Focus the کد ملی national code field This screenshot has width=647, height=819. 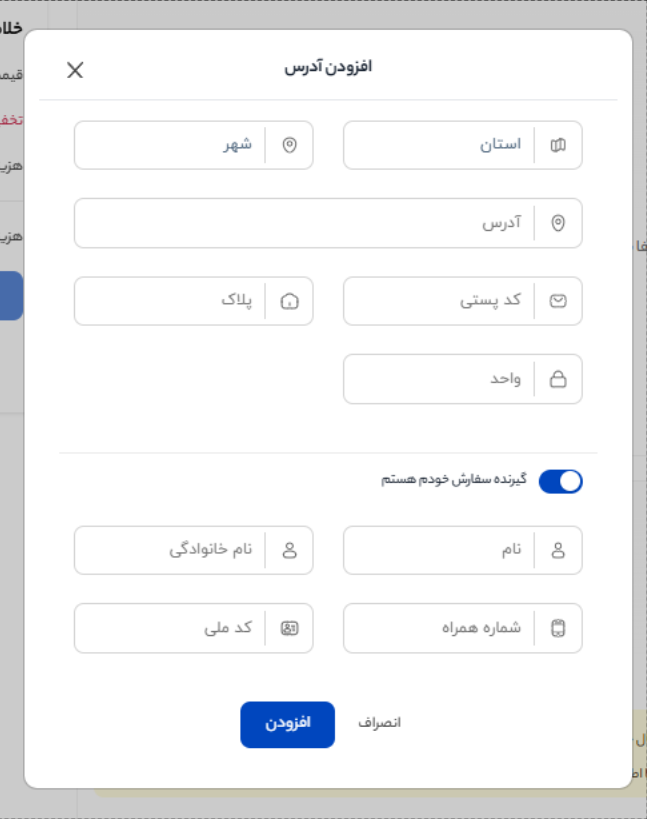pyautogui.click(x=194, y=628)
